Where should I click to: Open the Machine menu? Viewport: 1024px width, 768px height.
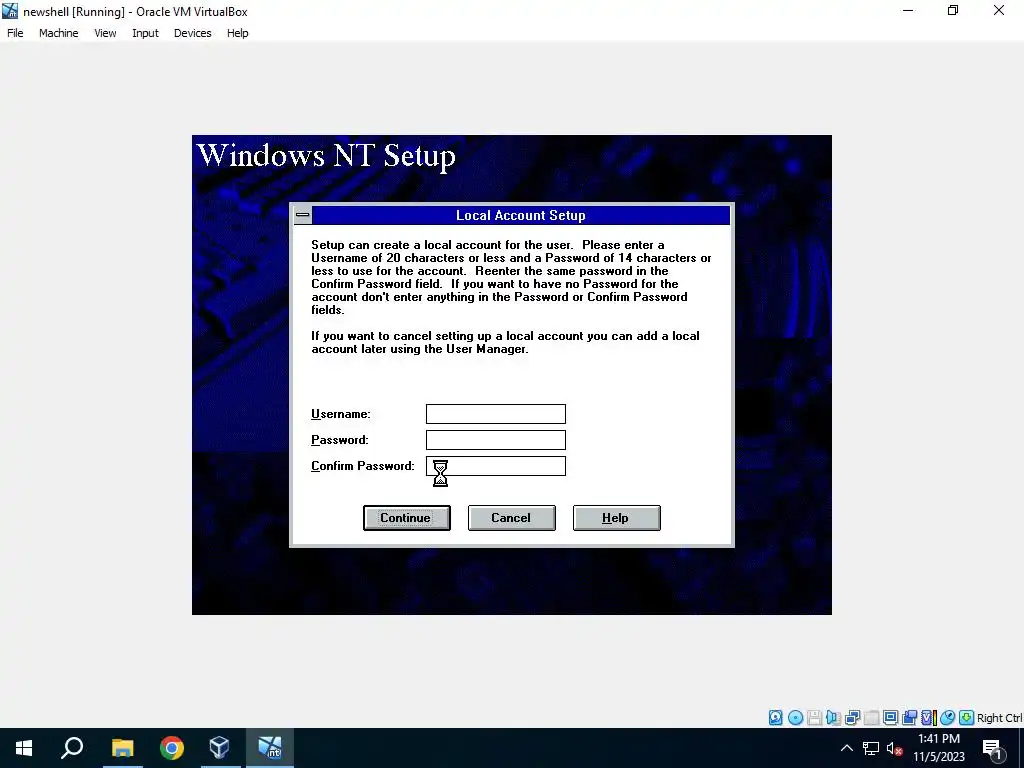coord(58,33)
